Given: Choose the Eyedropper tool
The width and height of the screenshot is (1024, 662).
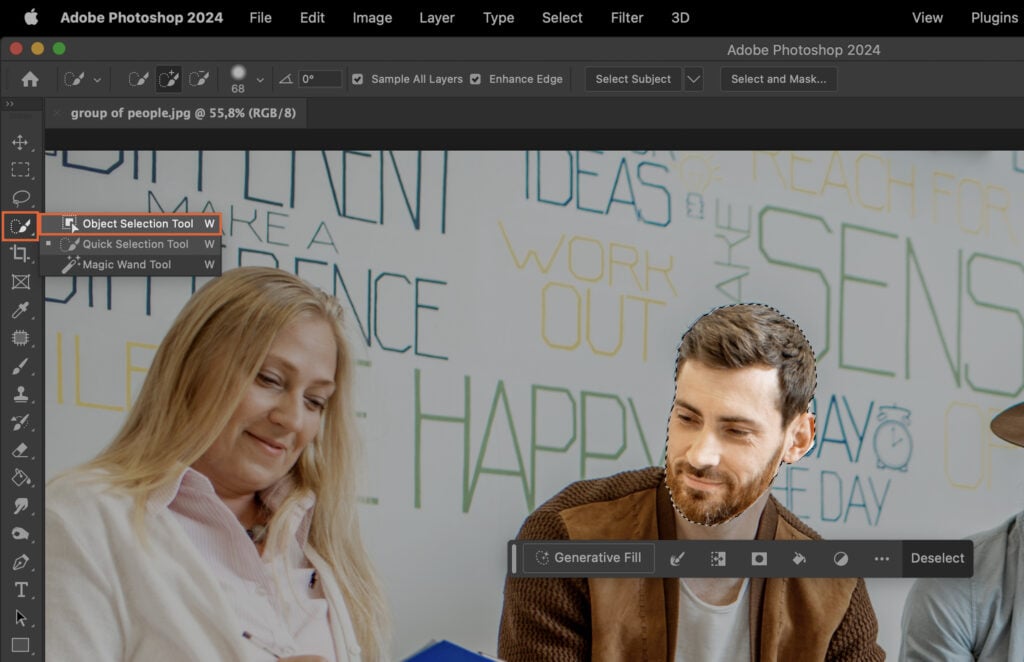Looking at the screenshot, I should point(22,309).
